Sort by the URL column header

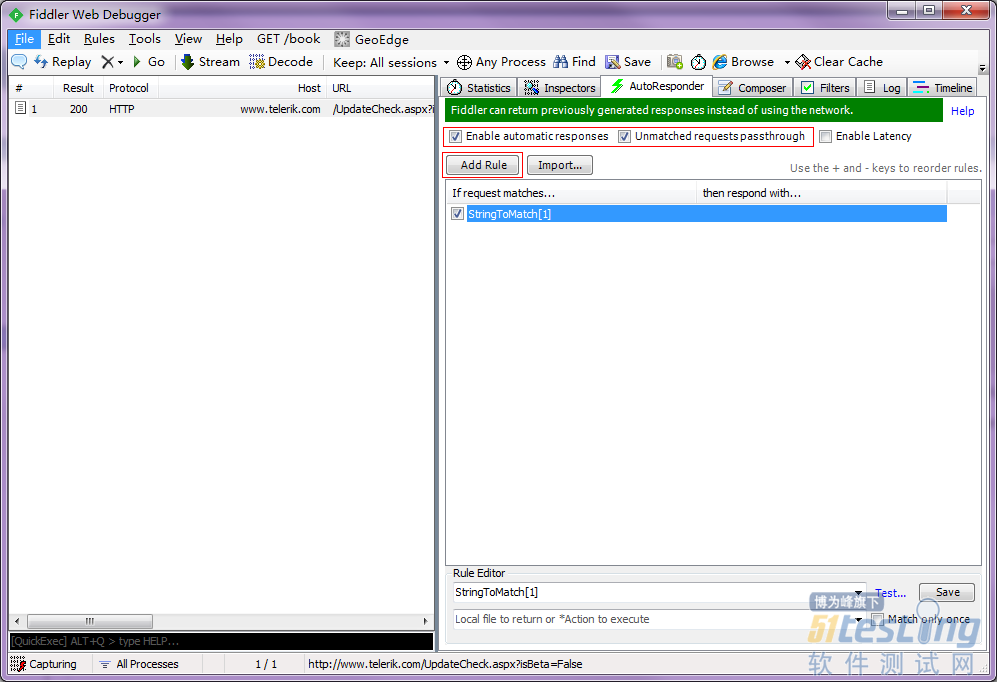380,88
